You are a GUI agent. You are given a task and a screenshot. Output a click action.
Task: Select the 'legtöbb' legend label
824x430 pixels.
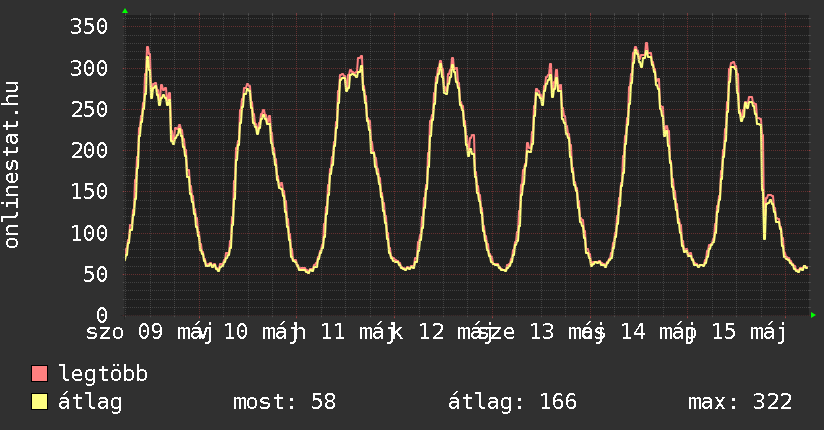tap(103, 373)
